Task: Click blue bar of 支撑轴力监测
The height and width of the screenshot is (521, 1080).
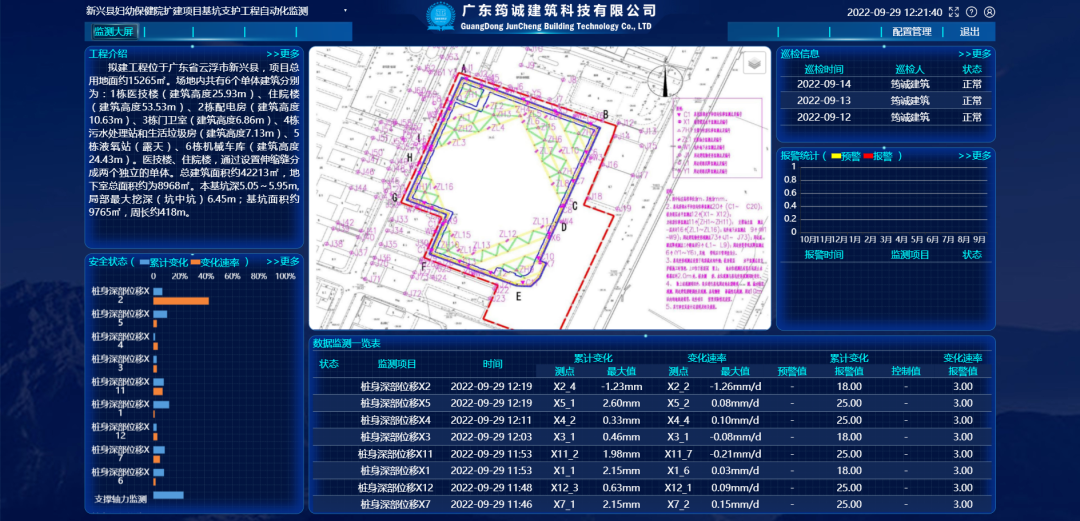Action: (168, 495)
